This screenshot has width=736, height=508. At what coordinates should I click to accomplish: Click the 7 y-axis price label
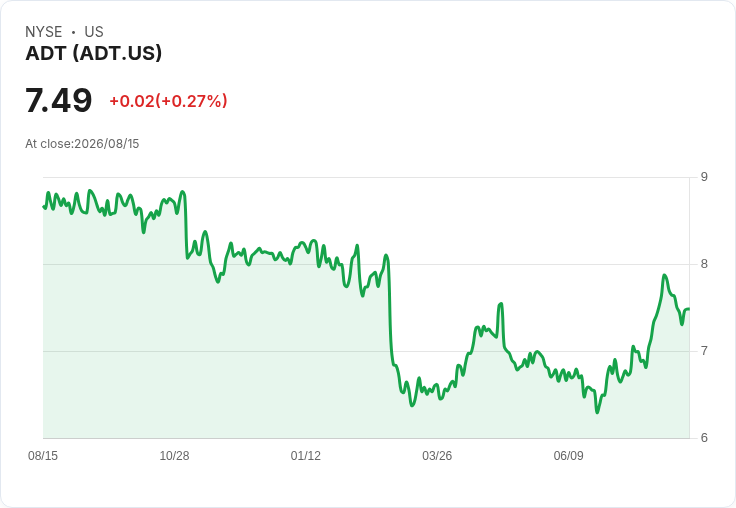pyautogui.click(x=704, y=351)
